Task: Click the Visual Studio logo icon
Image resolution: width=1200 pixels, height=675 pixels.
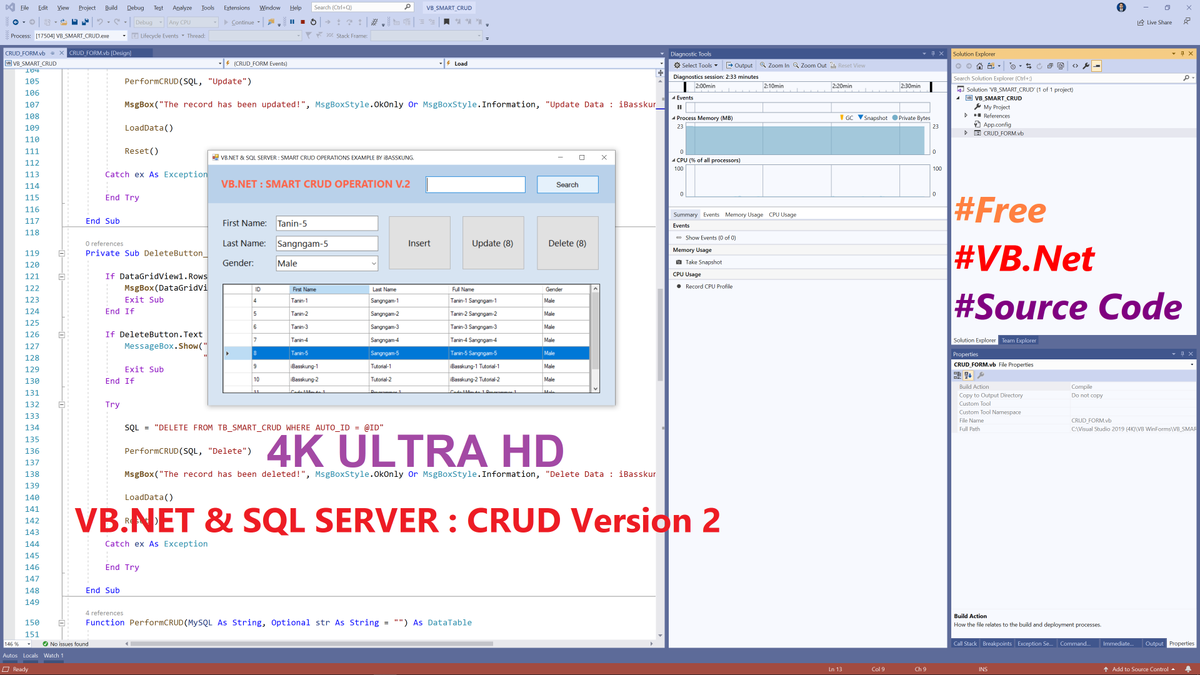Action: click(10, 7)
